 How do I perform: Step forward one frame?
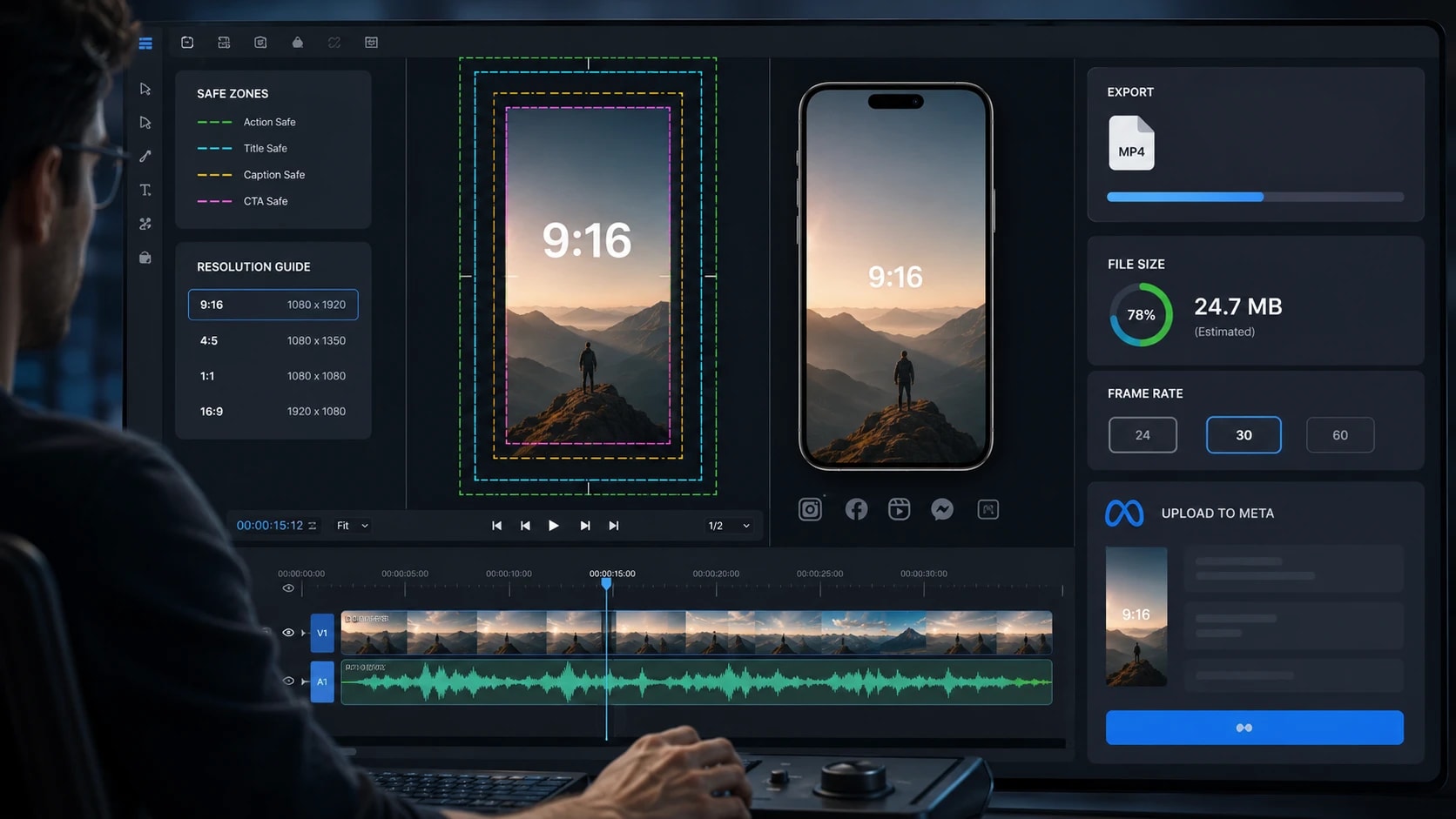coord(584,526)
